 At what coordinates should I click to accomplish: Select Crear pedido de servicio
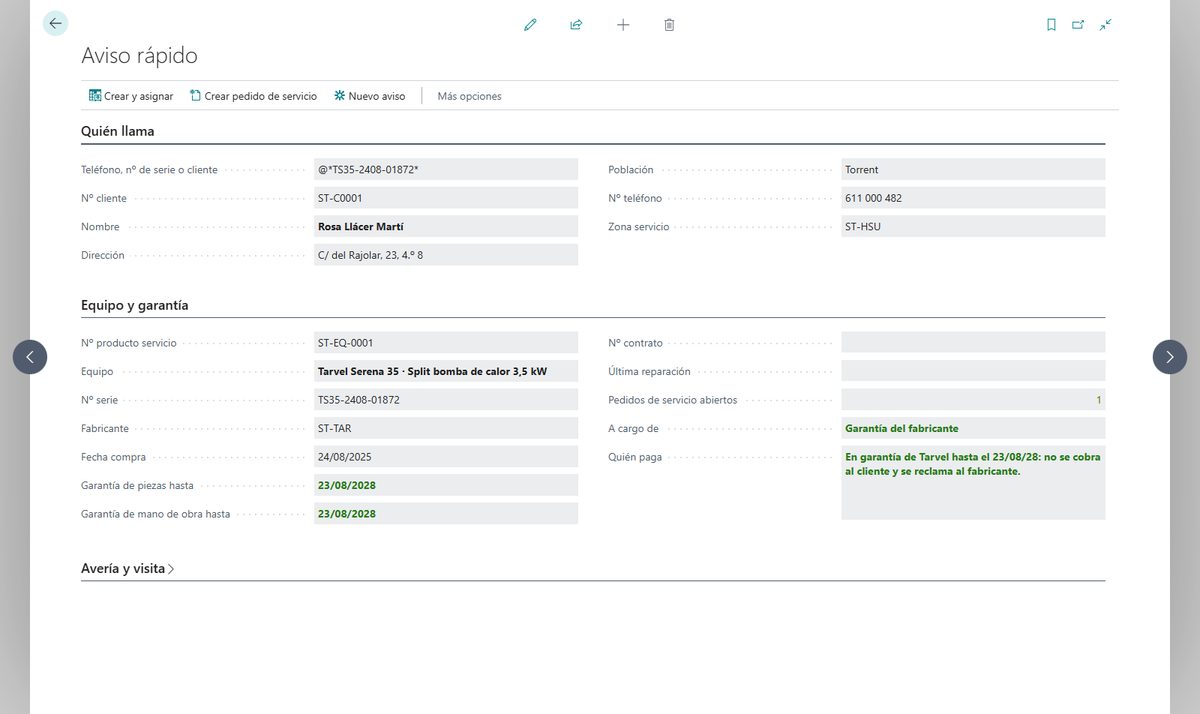coord(253,96)
